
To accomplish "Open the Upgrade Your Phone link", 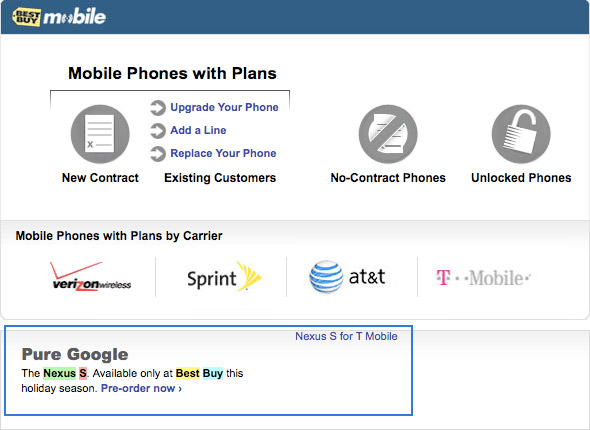I will pos(224,107).
